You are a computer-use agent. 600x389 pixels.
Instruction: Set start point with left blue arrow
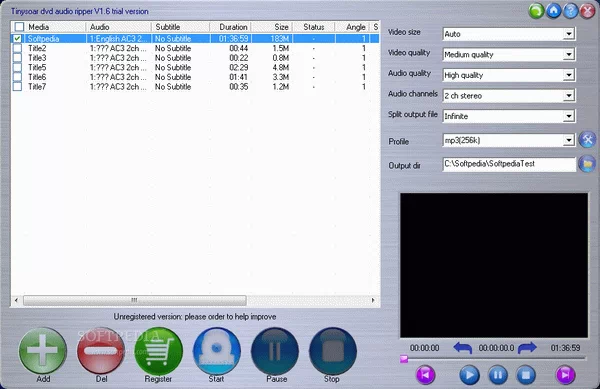point(463,348)
